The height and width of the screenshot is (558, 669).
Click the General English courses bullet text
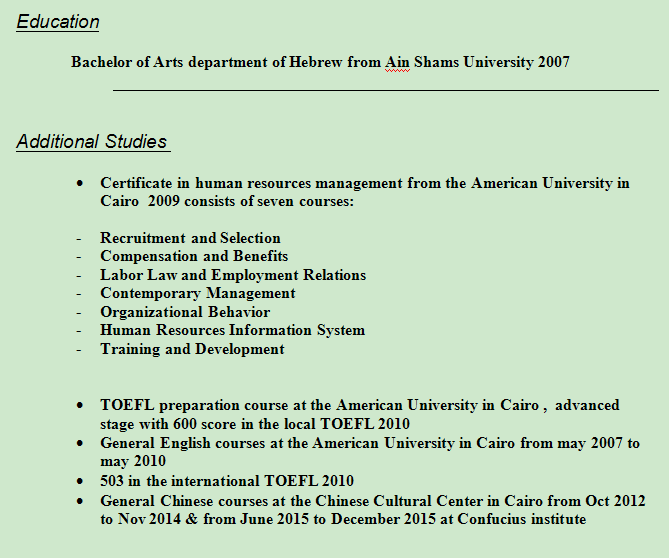click(369, 443)
